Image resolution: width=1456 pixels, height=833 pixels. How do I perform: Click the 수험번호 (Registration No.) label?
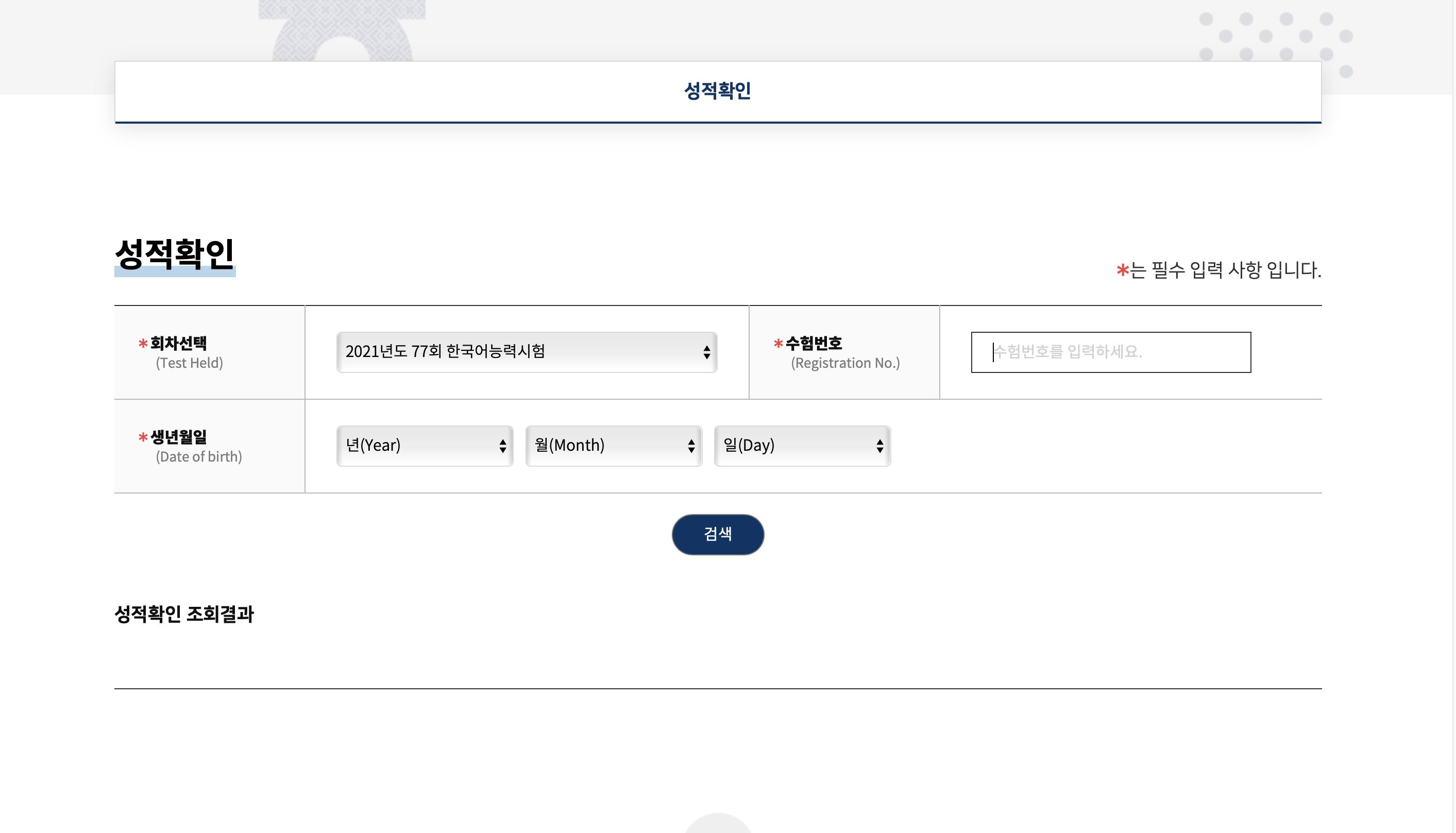[836, 352]
